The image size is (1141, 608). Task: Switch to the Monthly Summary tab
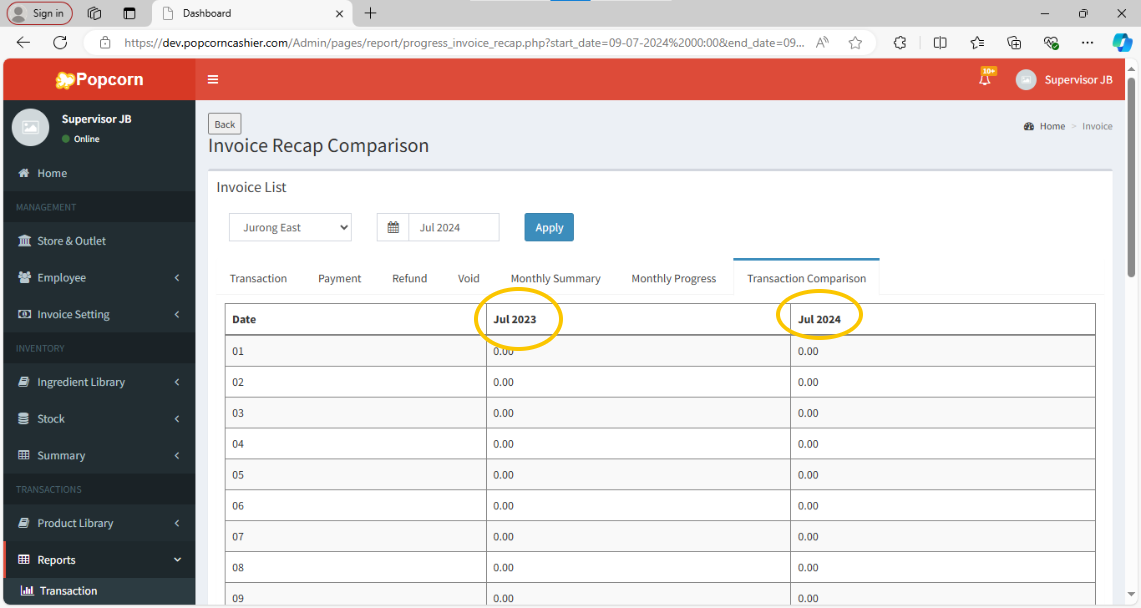pyautogui.click(x=555, y=279)
